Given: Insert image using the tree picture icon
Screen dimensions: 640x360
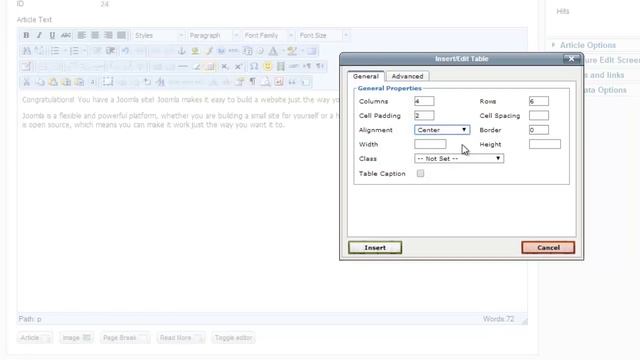Looking at the screenshot, I should 195,51.
